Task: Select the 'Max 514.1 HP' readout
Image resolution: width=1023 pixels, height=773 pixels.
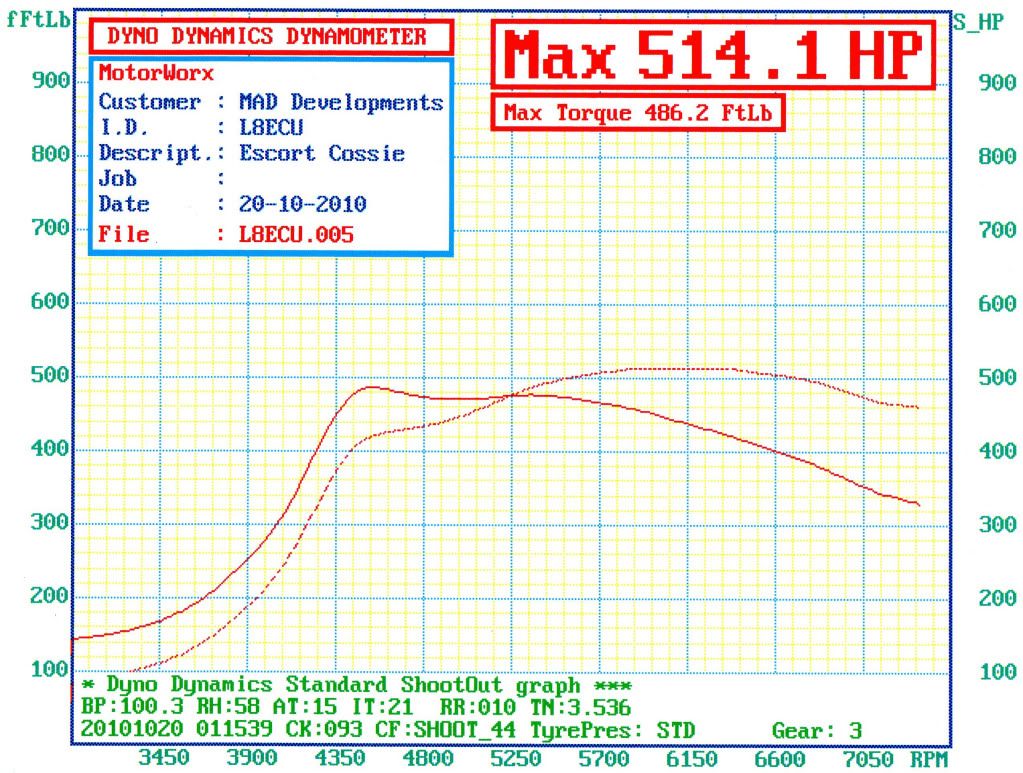Action: [x=713, y=55]
